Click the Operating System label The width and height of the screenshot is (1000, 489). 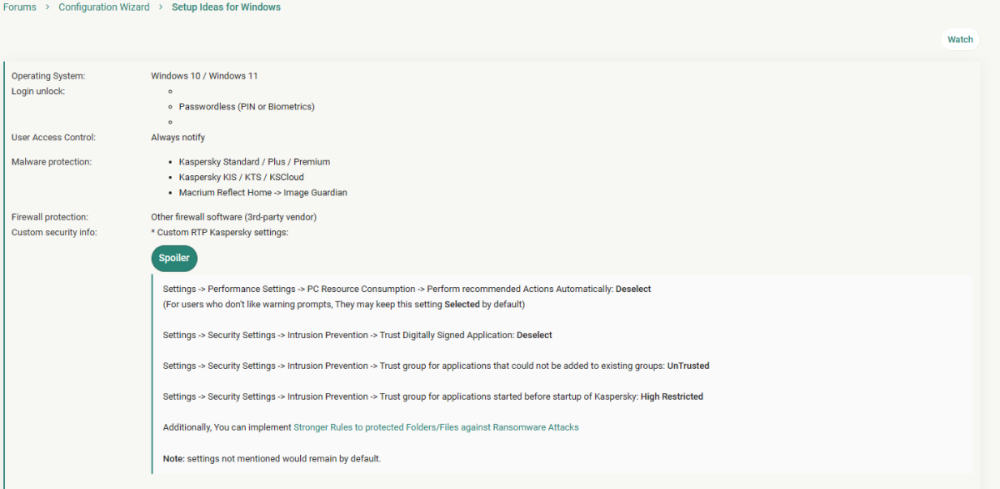(48, 76)
